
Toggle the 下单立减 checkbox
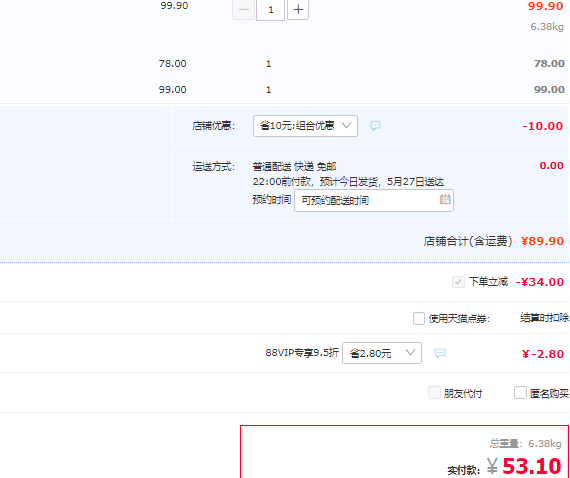coord(458,282)
